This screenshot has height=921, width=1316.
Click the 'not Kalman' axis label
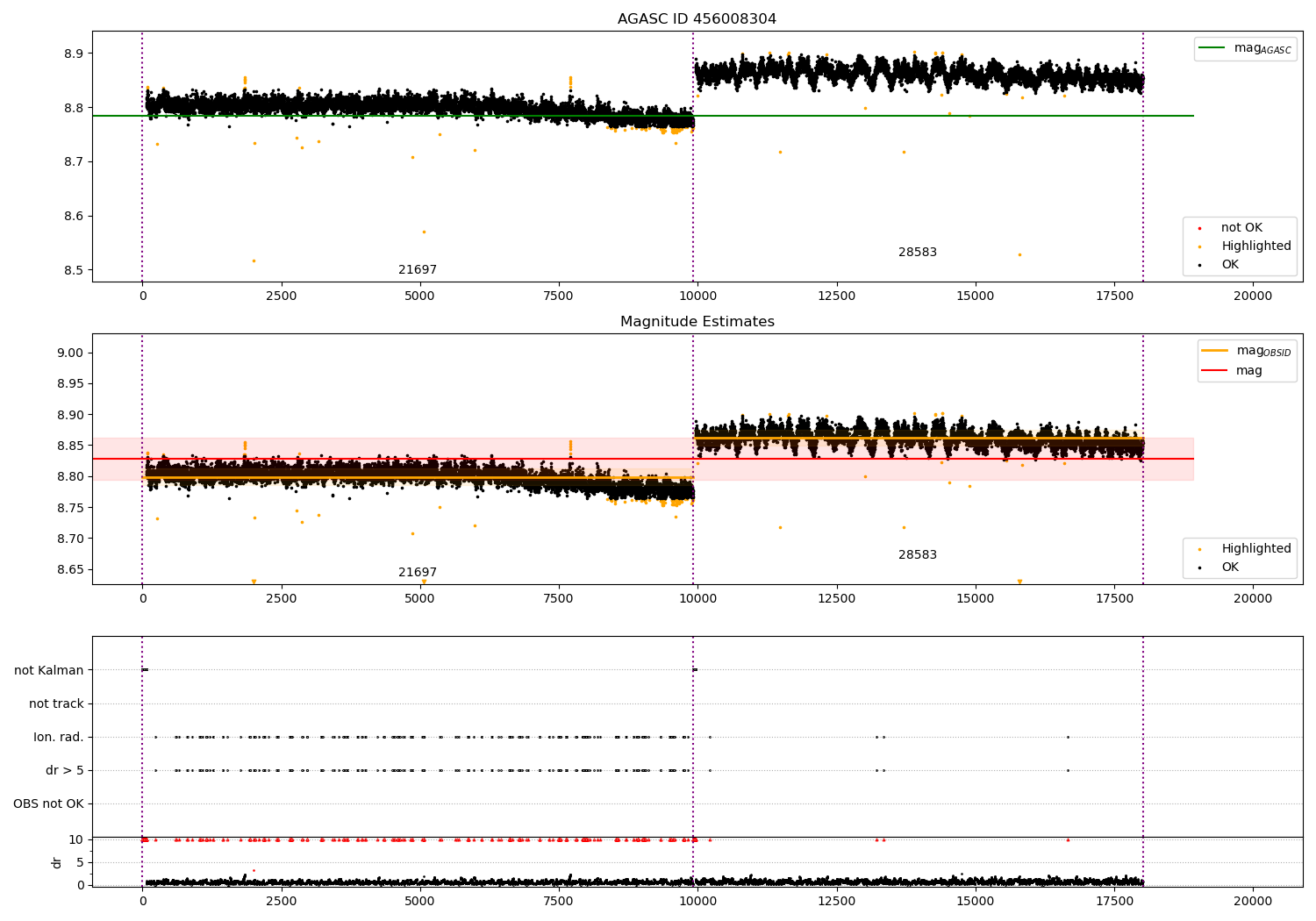tap(49, 671)
